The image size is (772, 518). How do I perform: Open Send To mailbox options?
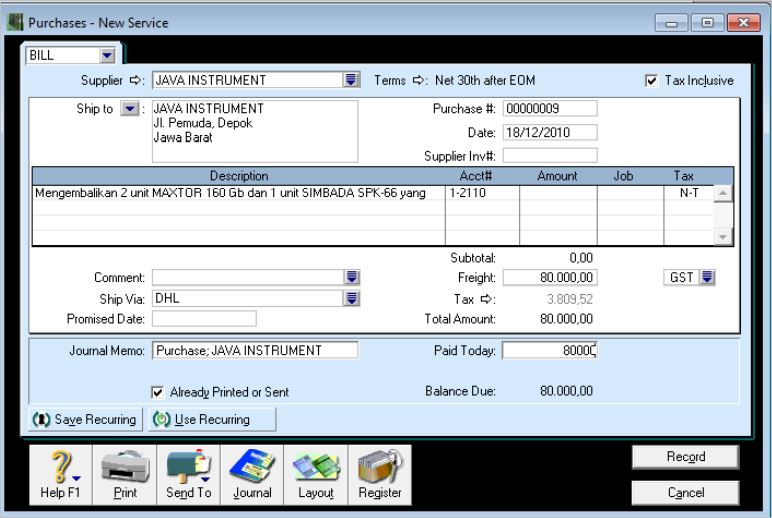(x=189, y=475)
